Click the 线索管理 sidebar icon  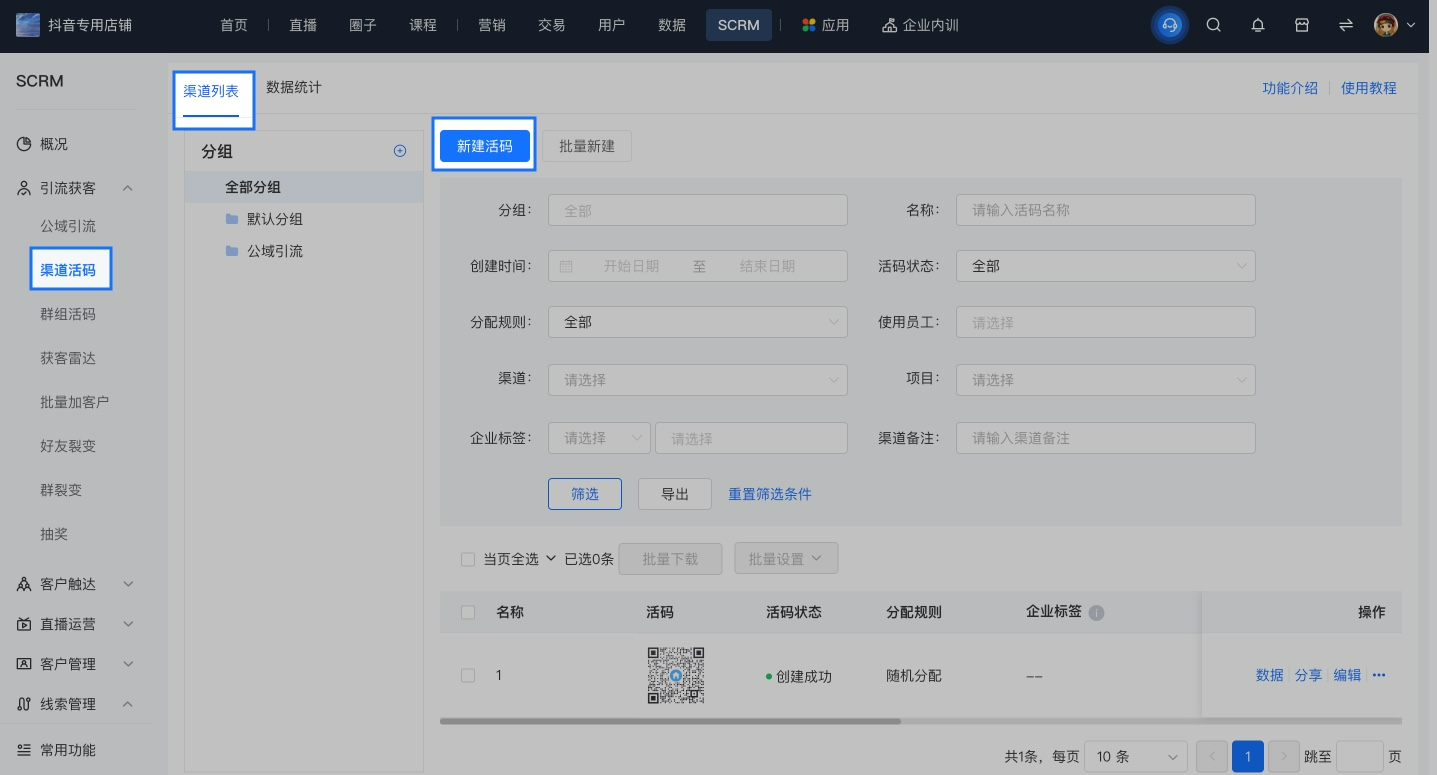click(x=24, y=704)
